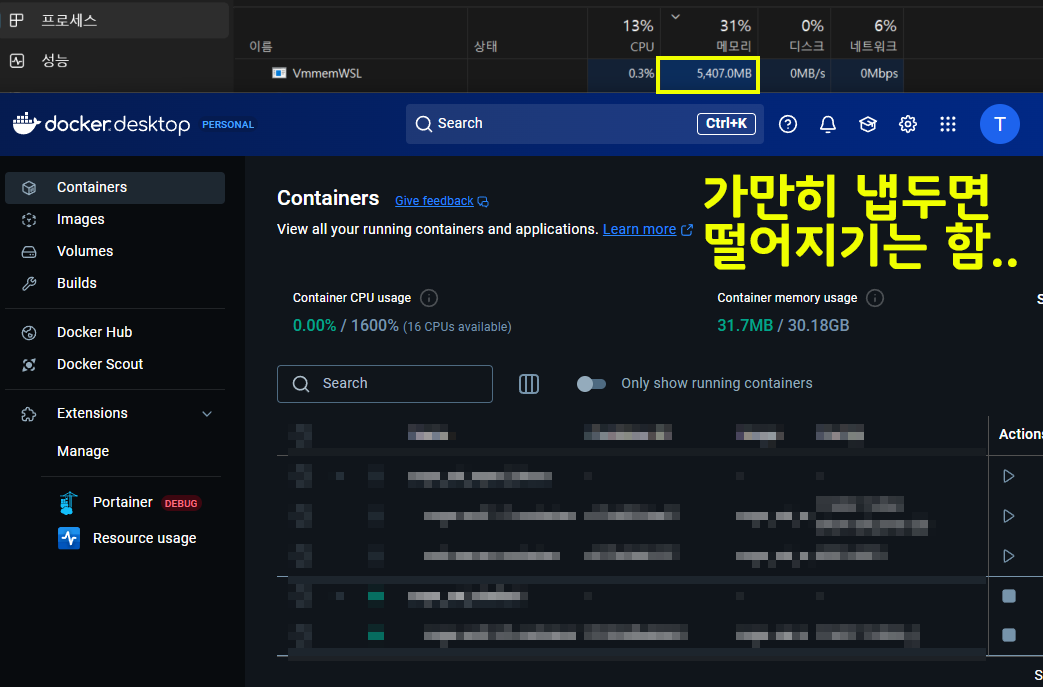Stop the last listed running container
The width and height of the screenshot is (1043, 687).
(x=1009, y=635)
